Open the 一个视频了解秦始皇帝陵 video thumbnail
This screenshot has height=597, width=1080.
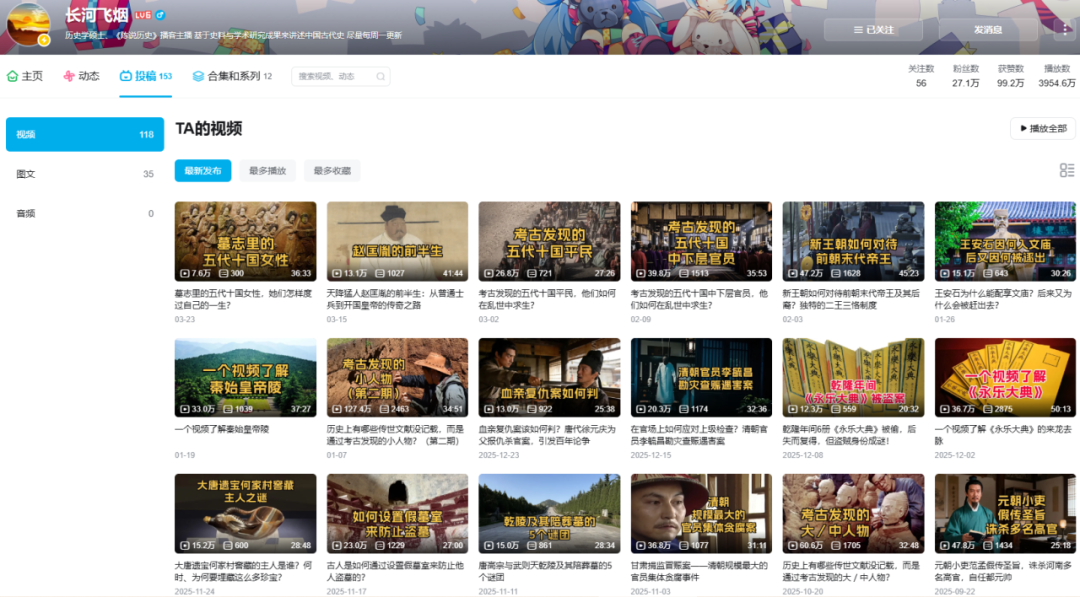[x=245, y=377]
